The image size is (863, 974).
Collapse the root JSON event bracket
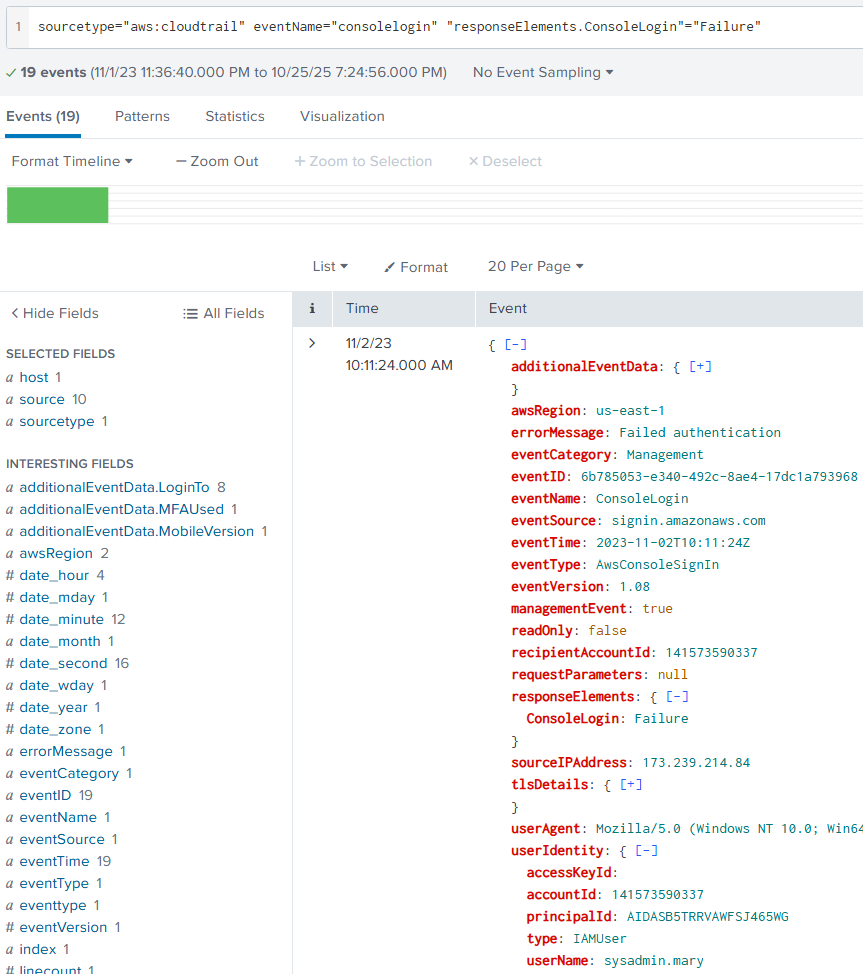click(515, 344)
